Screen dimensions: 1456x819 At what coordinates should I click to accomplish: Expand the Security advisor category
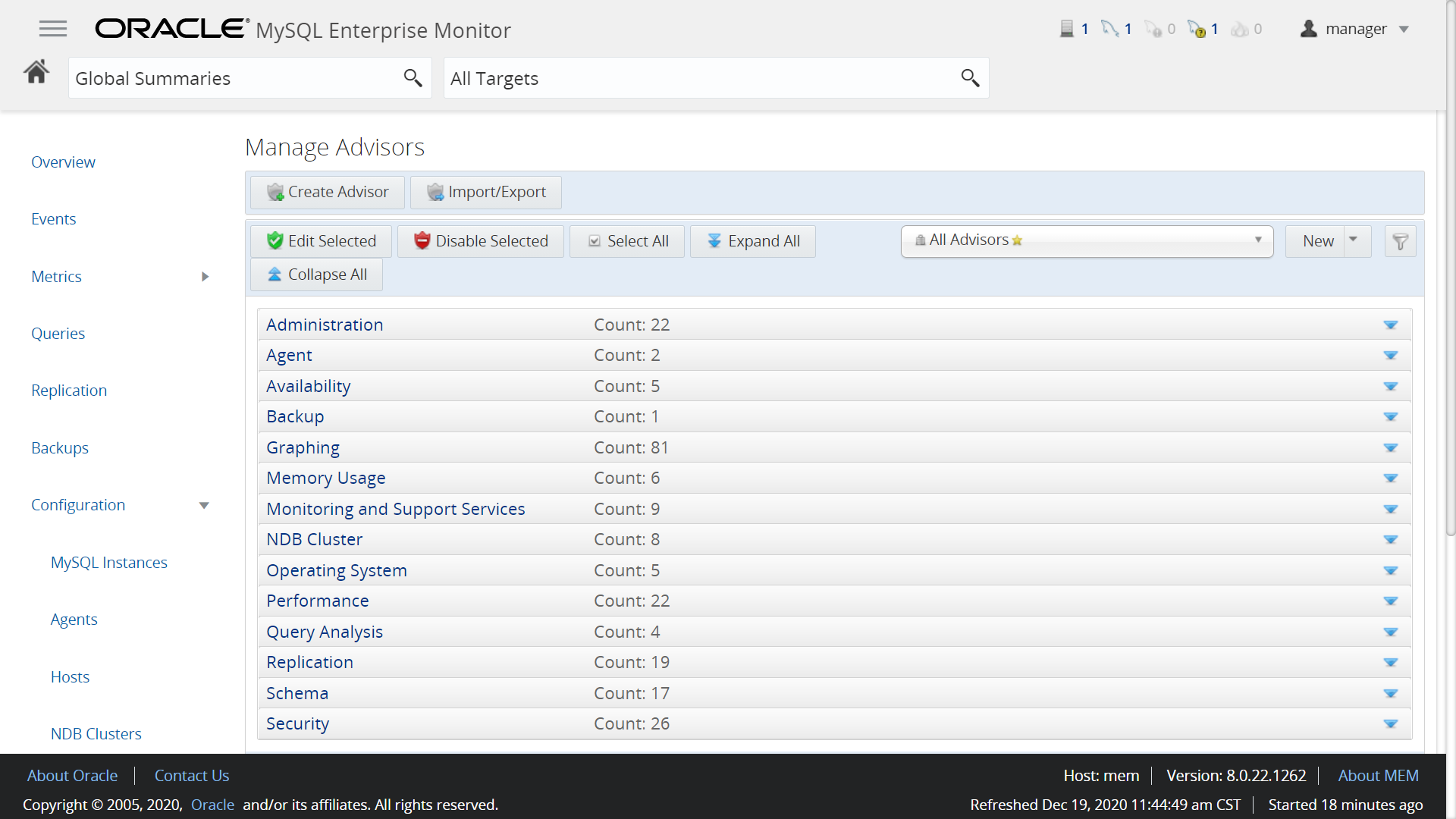[x=1390, y=724]
